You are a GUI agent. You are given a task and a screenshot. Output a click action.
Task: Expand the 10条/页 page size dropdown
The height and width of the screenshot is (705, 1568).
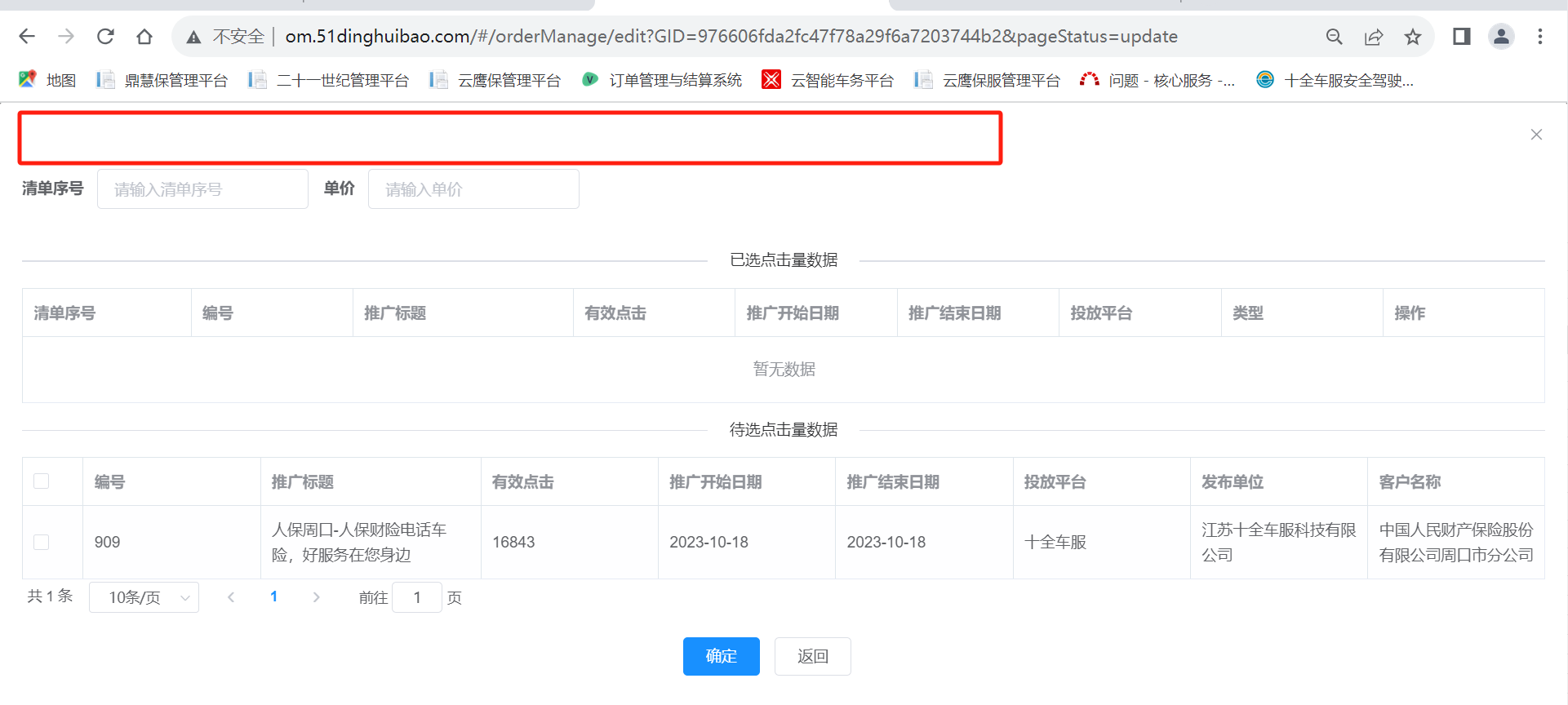pos(144,597)
